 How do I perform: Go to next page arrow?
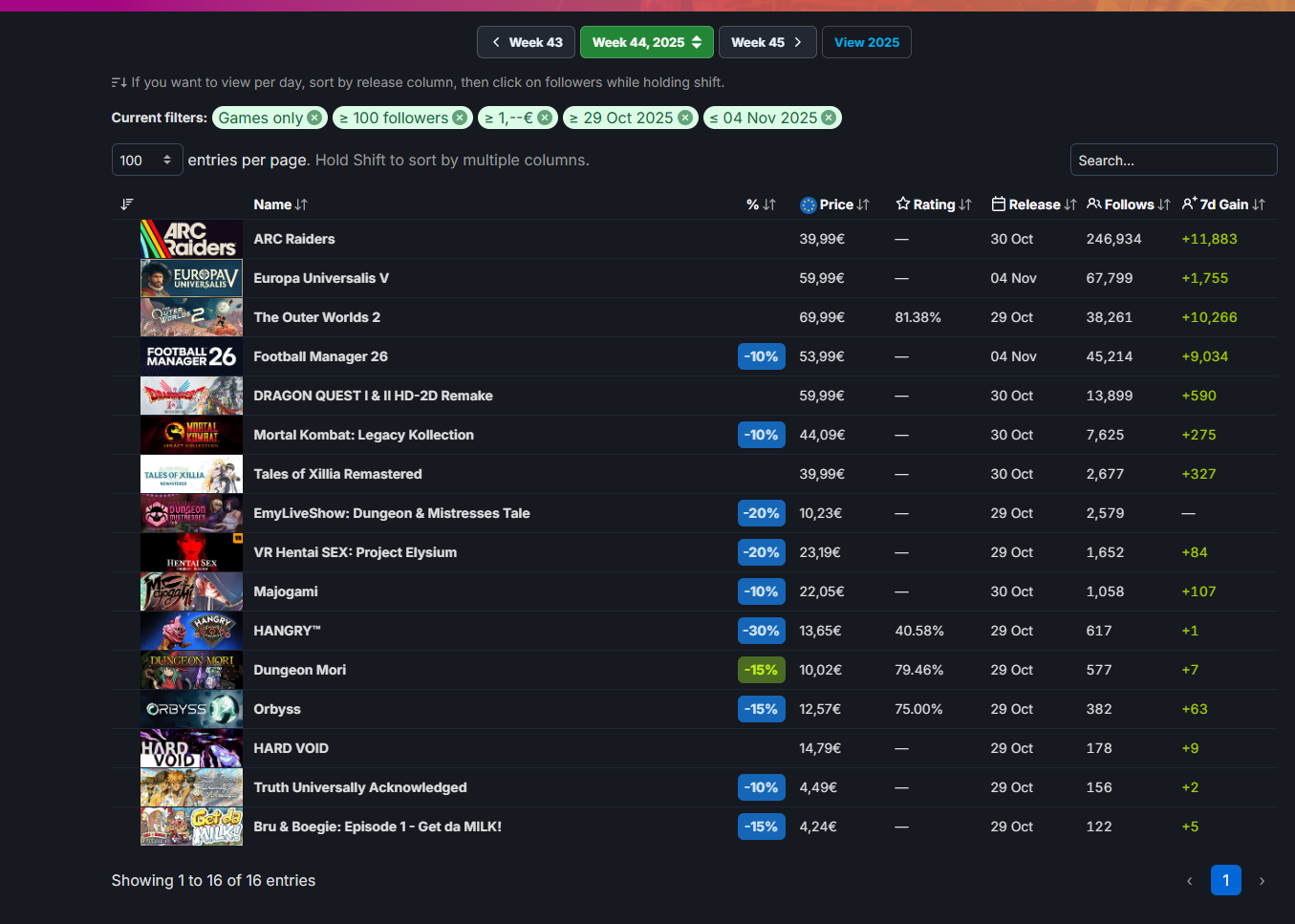pyautogui.click(x=1263, y=881)
